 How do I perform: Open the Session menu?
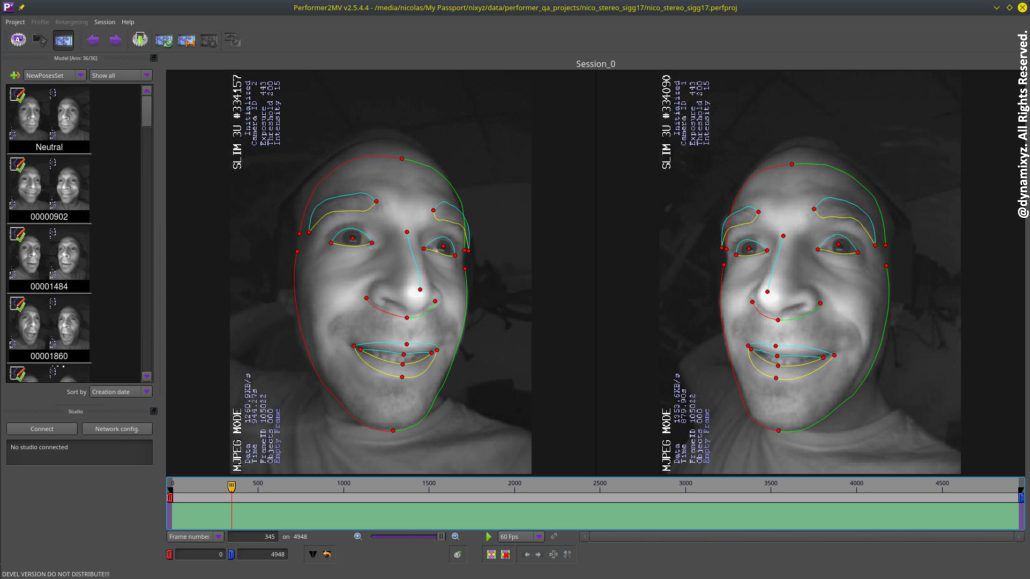tap(104, 22)
